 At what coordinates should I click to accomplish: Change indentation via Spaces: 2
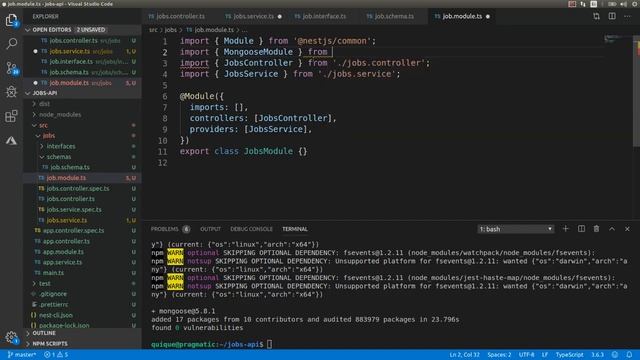tap(499, 355)
